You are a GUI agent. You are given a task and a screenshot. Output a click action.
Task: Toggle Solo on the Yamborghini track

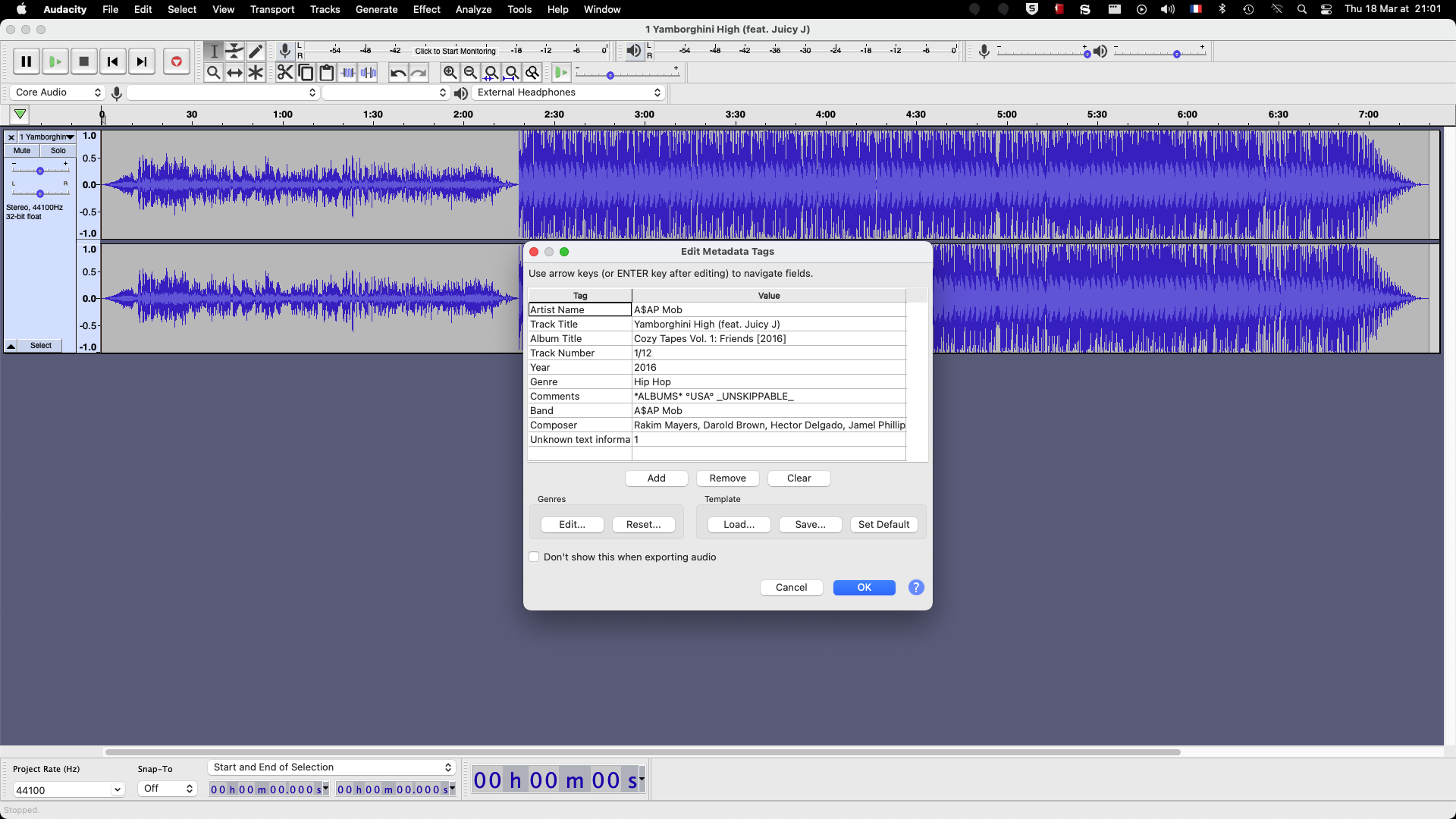58,151
